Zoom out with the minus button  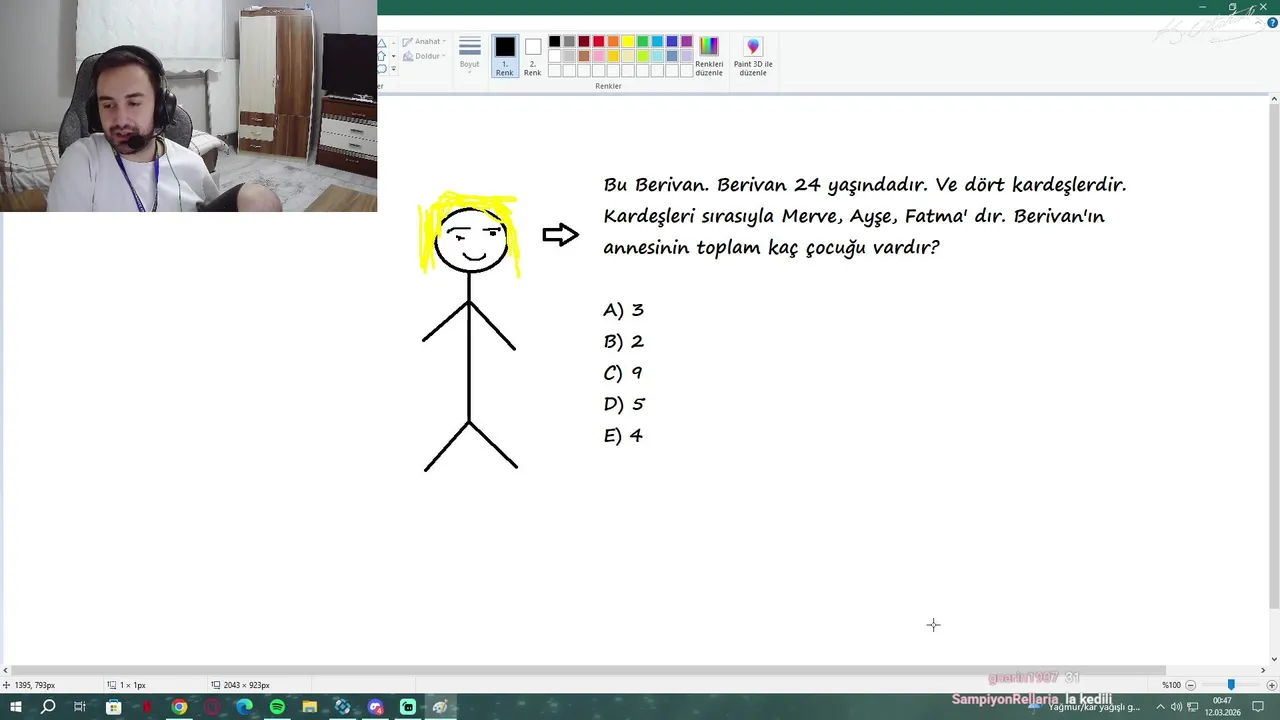pyautogui.click(x=1191, y=685)
